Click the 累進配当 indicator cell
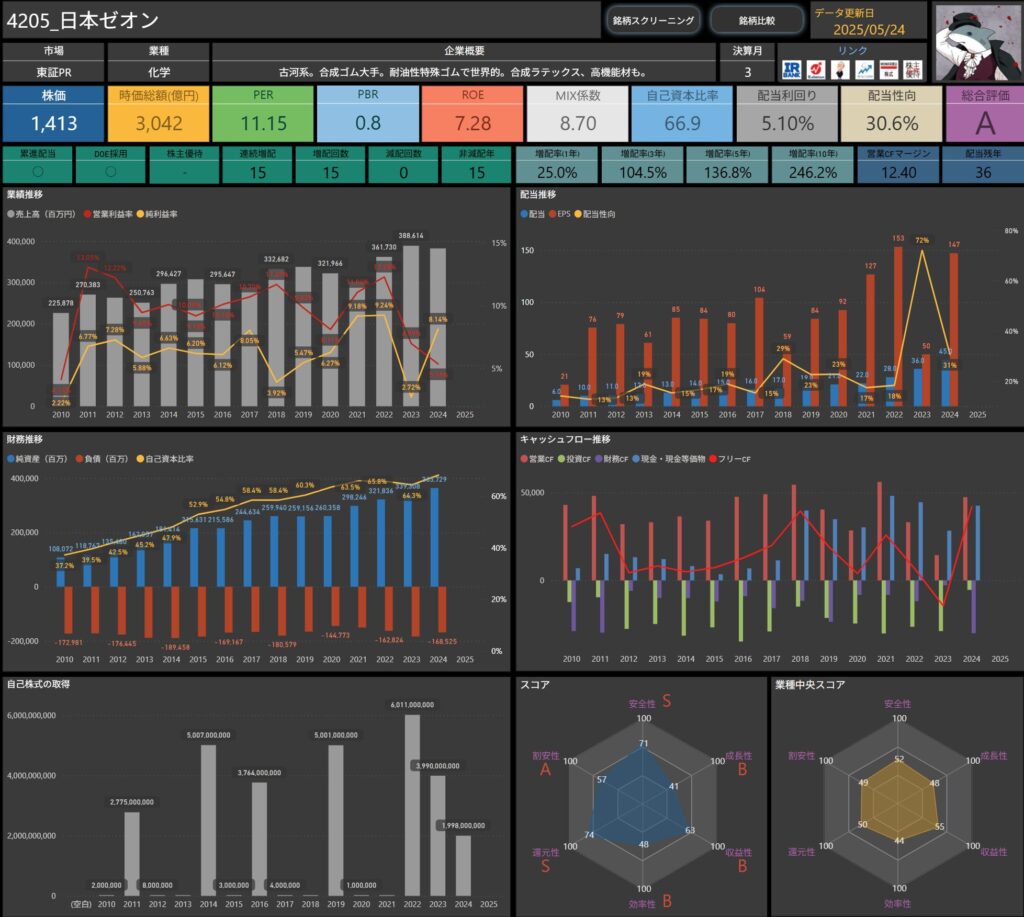Screen dimensions: 1024x917 tap(38, 165)
